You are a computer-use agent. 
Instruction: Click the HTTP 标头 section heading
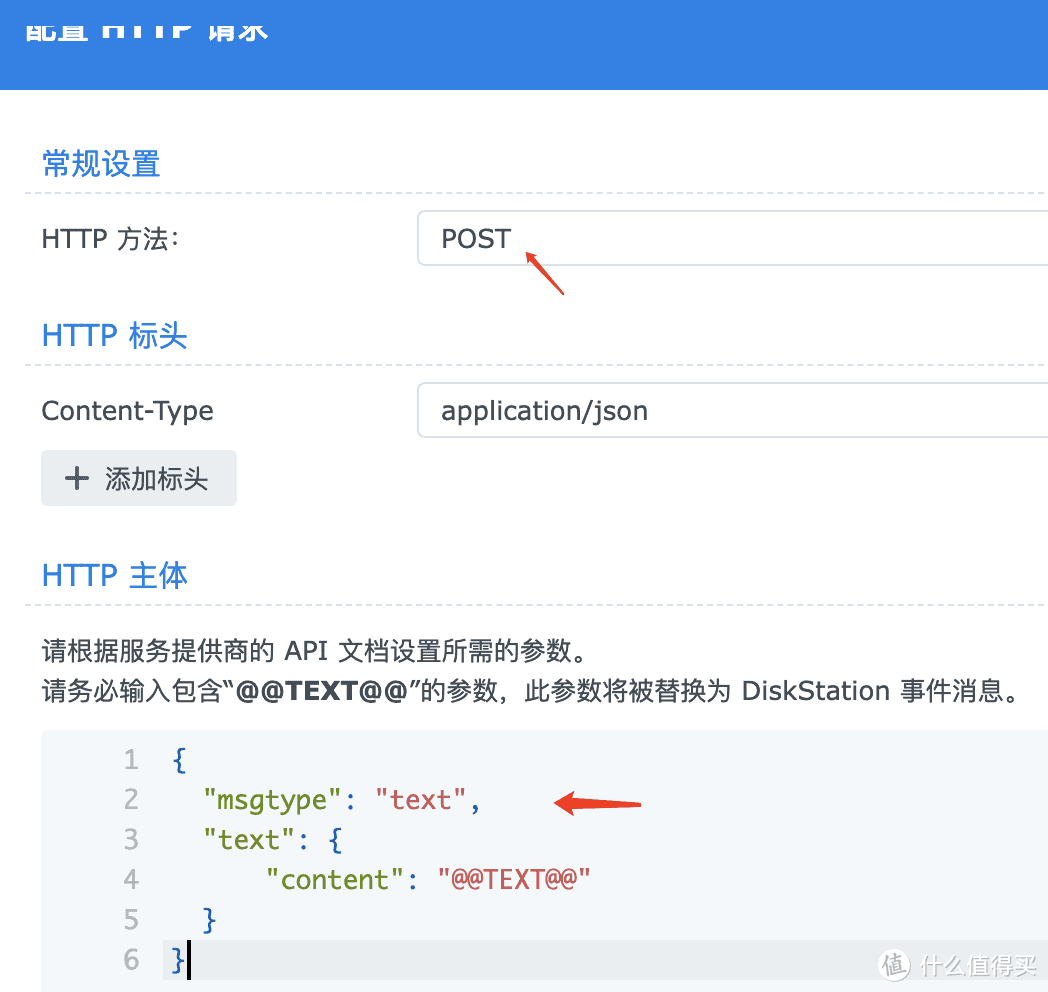(x=115, y=335)
